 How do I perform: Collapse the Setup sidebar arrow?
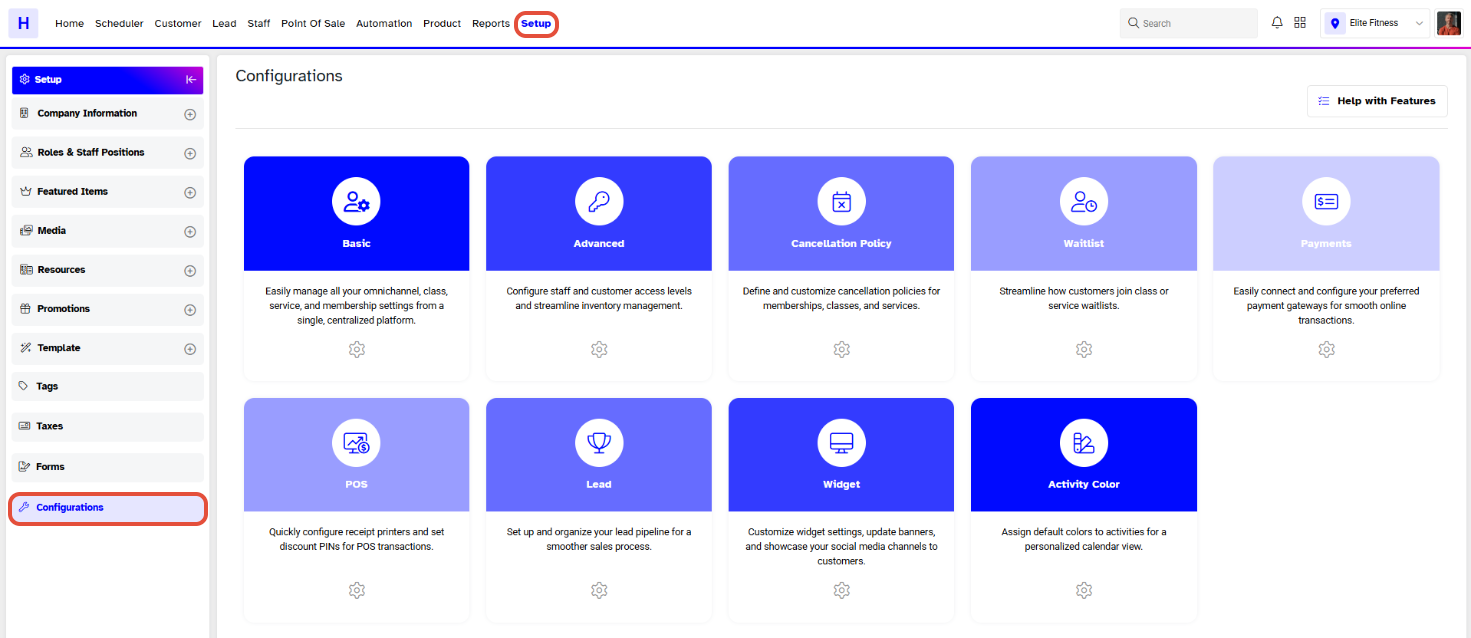(x=191, y=80)
